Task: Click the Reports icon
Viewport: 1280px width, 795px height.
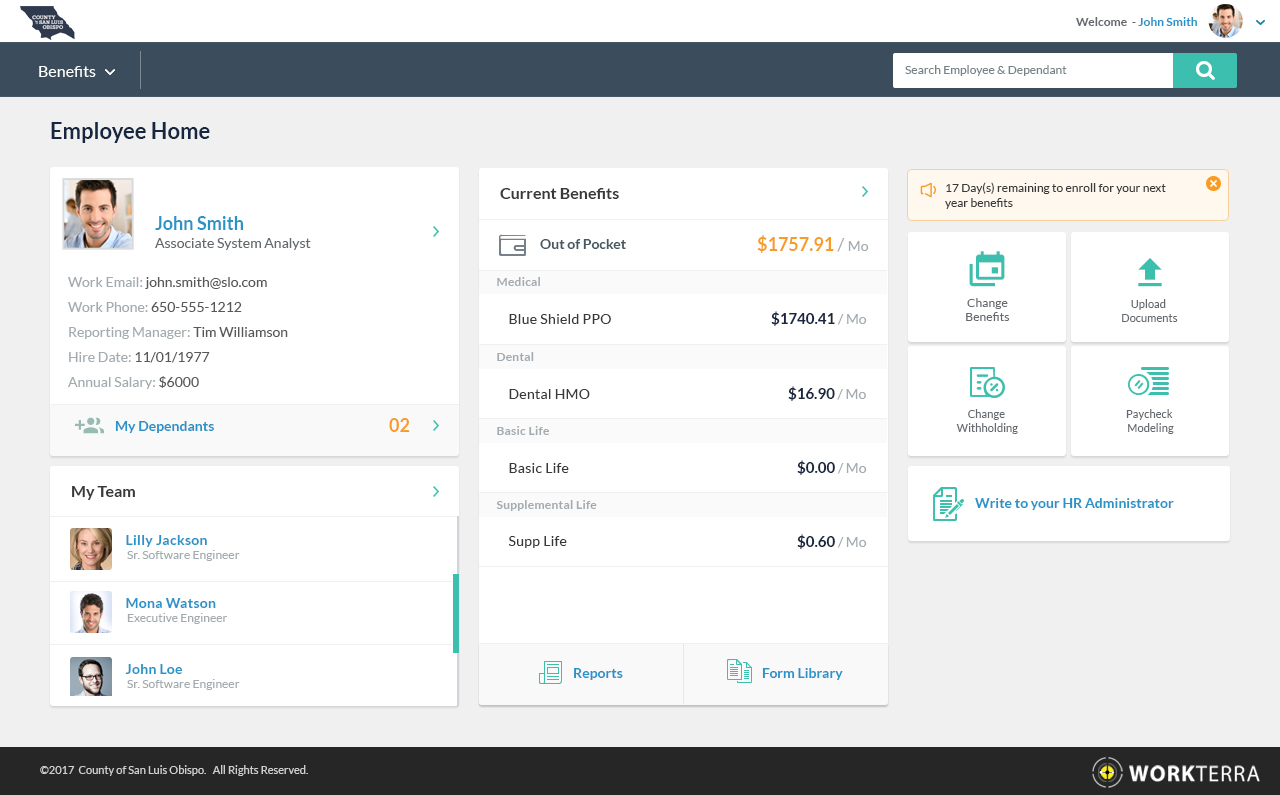Action: (550, 673)
